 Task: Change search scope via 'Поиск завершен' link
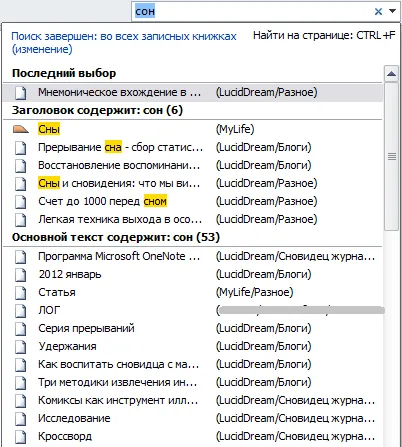pyautogui.click(x=124, y=43)
